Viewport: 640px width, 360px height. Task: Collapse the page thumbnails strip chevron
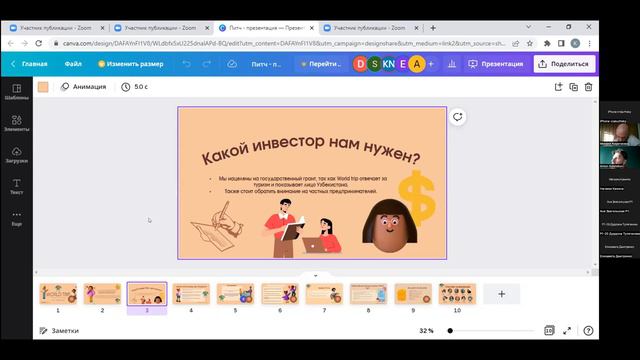pos(315,276)
